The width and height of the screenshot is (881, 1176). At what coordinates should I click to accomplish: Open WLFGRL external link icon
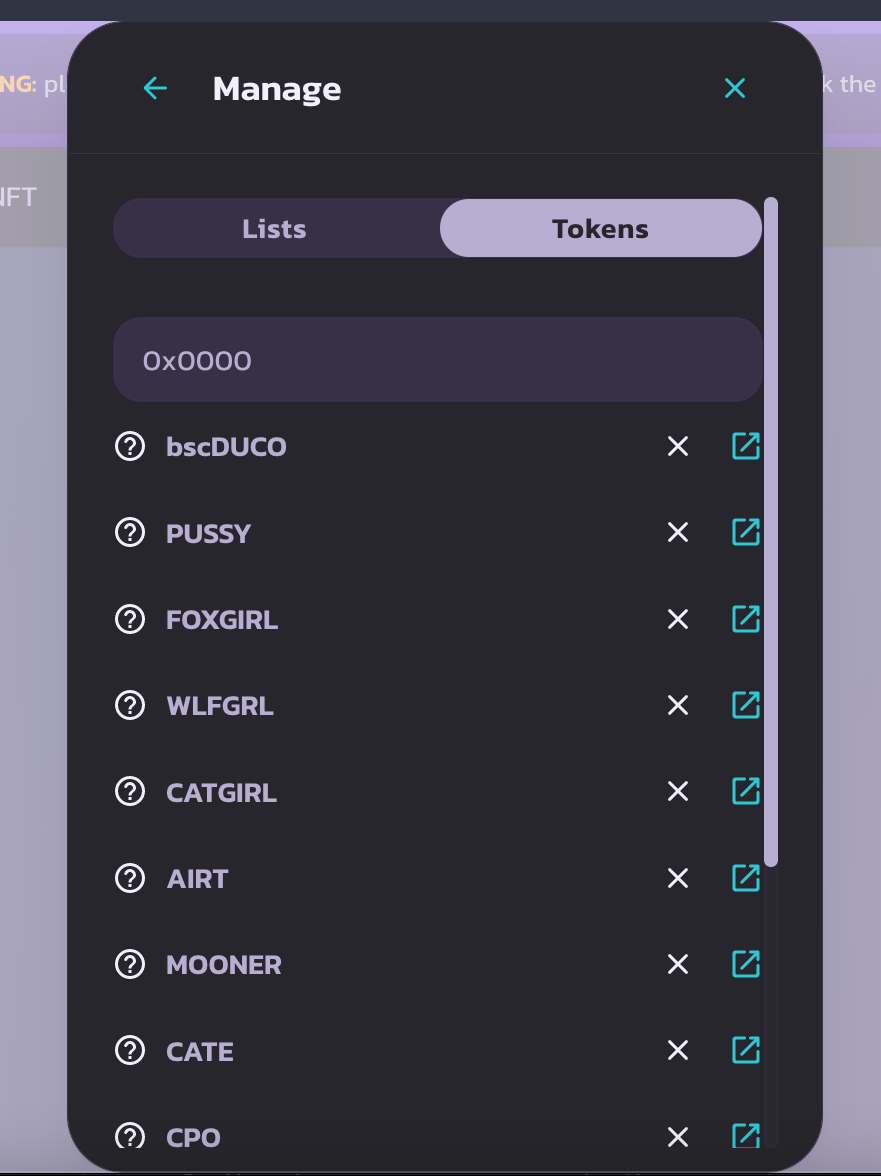coord(746,705)
